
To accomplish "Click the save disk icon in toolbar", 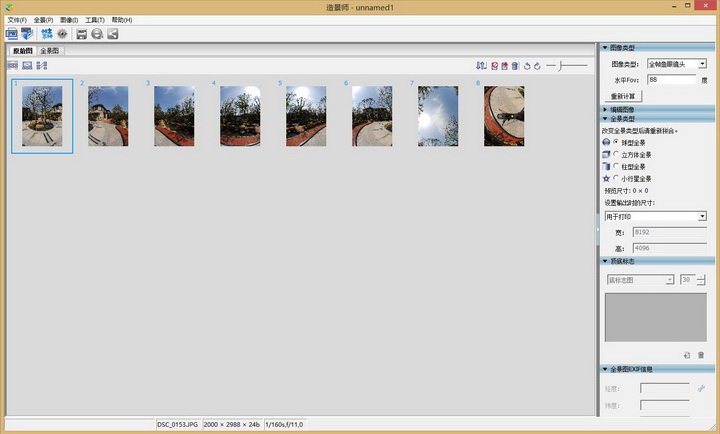I will pyautogui.click(x=82, y=34).
